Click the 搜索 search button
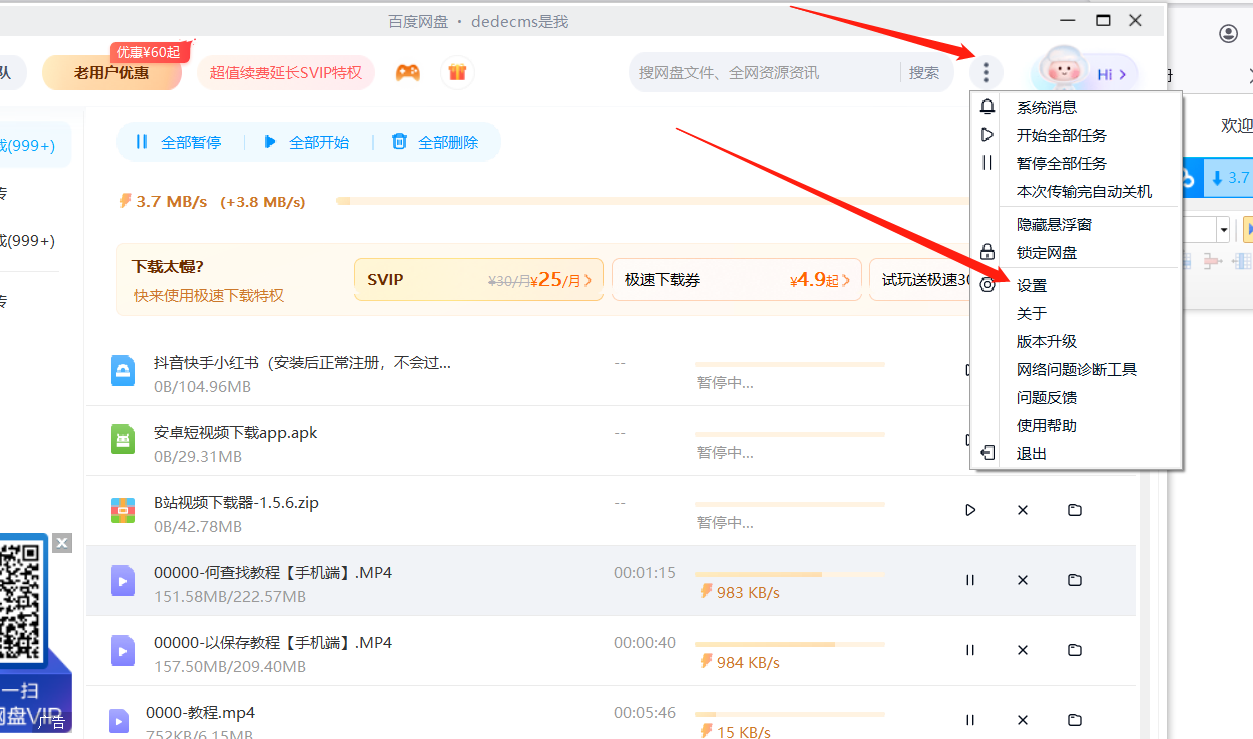 tap(924, 72)
